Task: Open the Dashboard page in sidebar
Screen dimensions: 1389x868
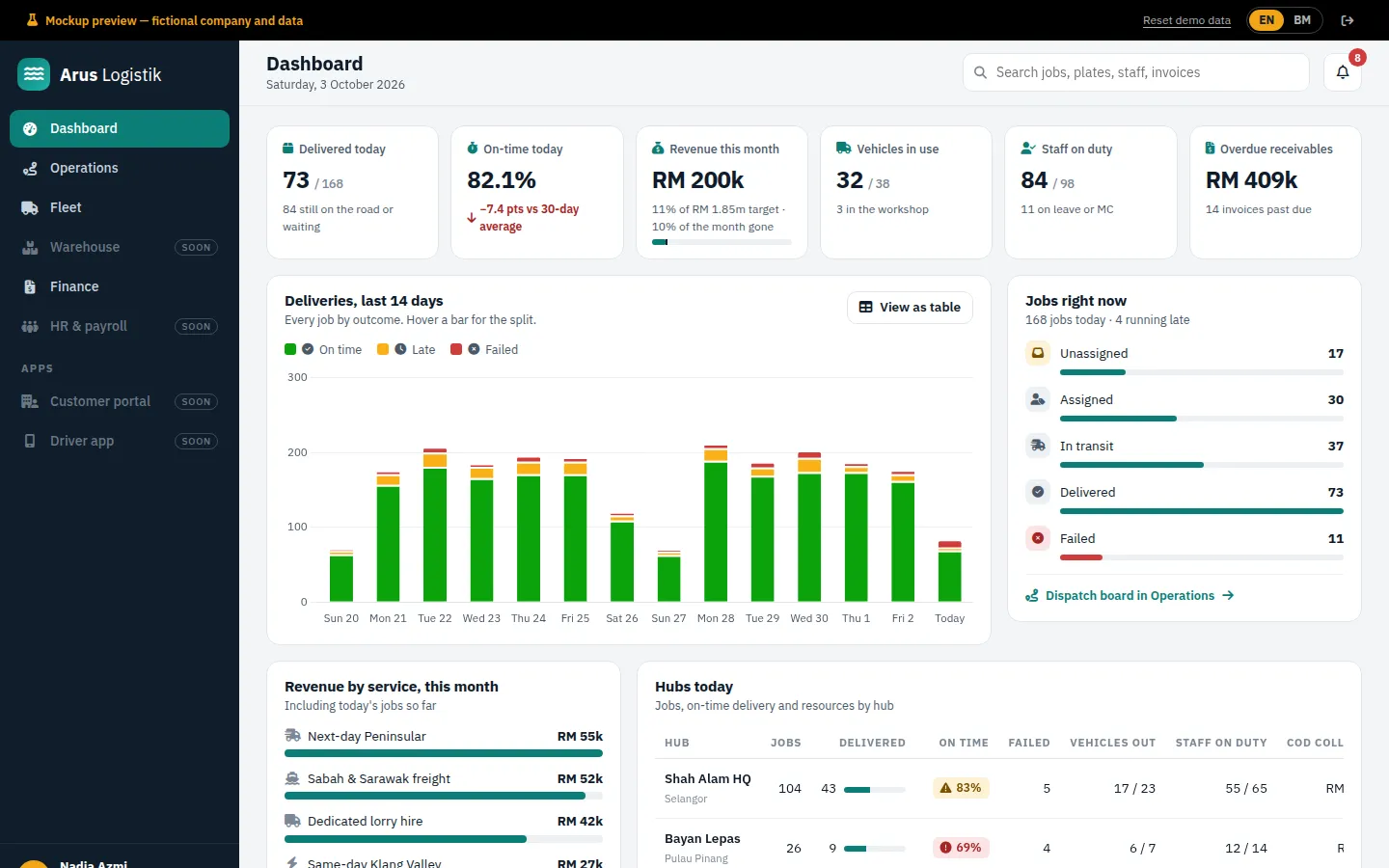Action: coord(120,128)
